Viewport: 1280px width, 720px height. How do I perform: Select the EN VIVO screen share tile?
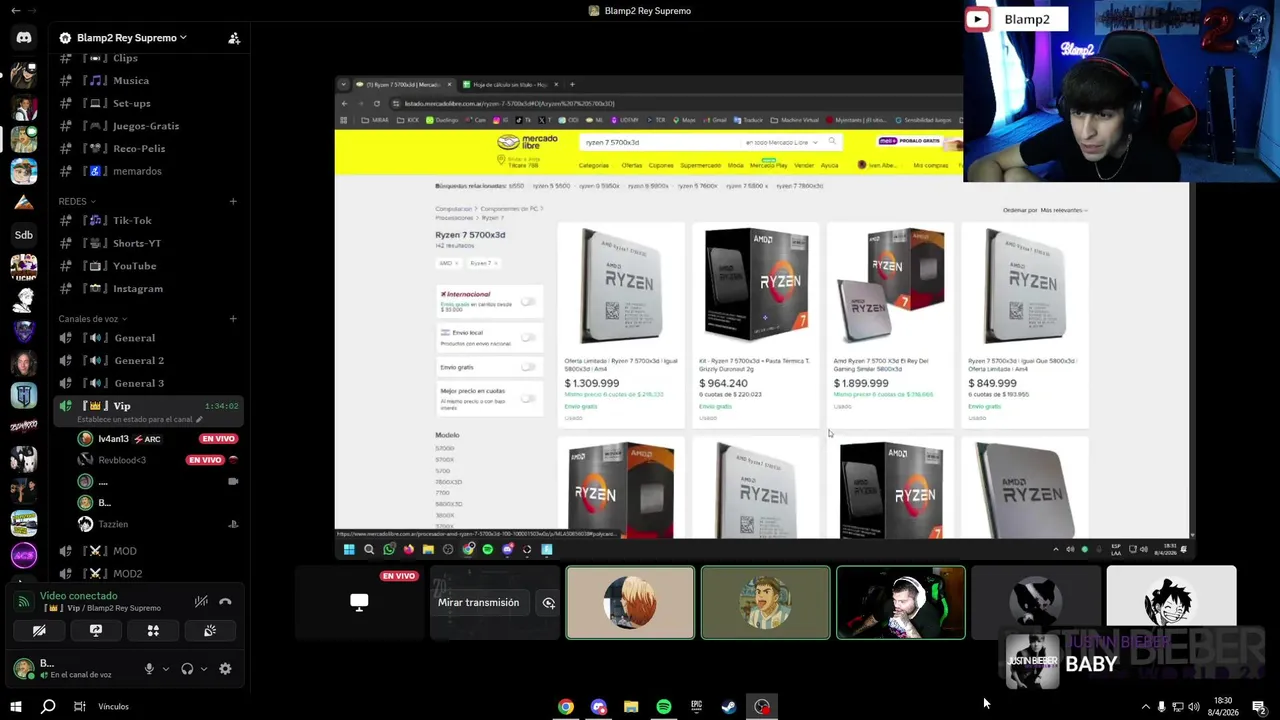(x=359, y=602)
